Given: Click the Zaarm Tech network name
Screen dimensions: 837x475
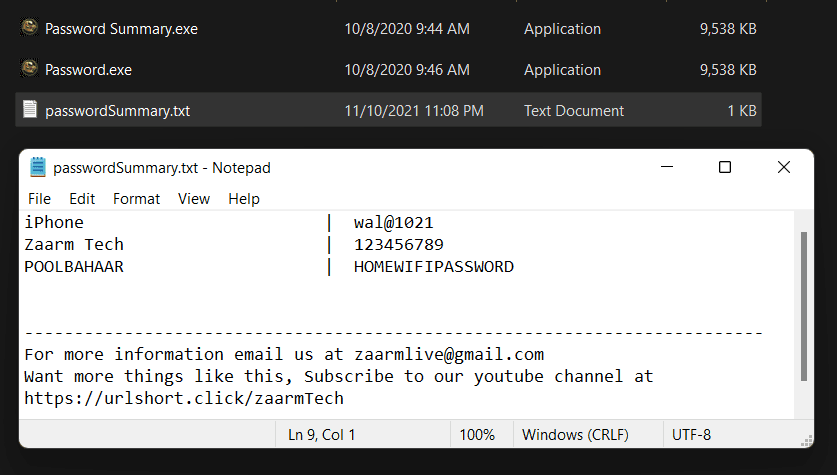Looking at the screenshot, I should coord(74,244).
